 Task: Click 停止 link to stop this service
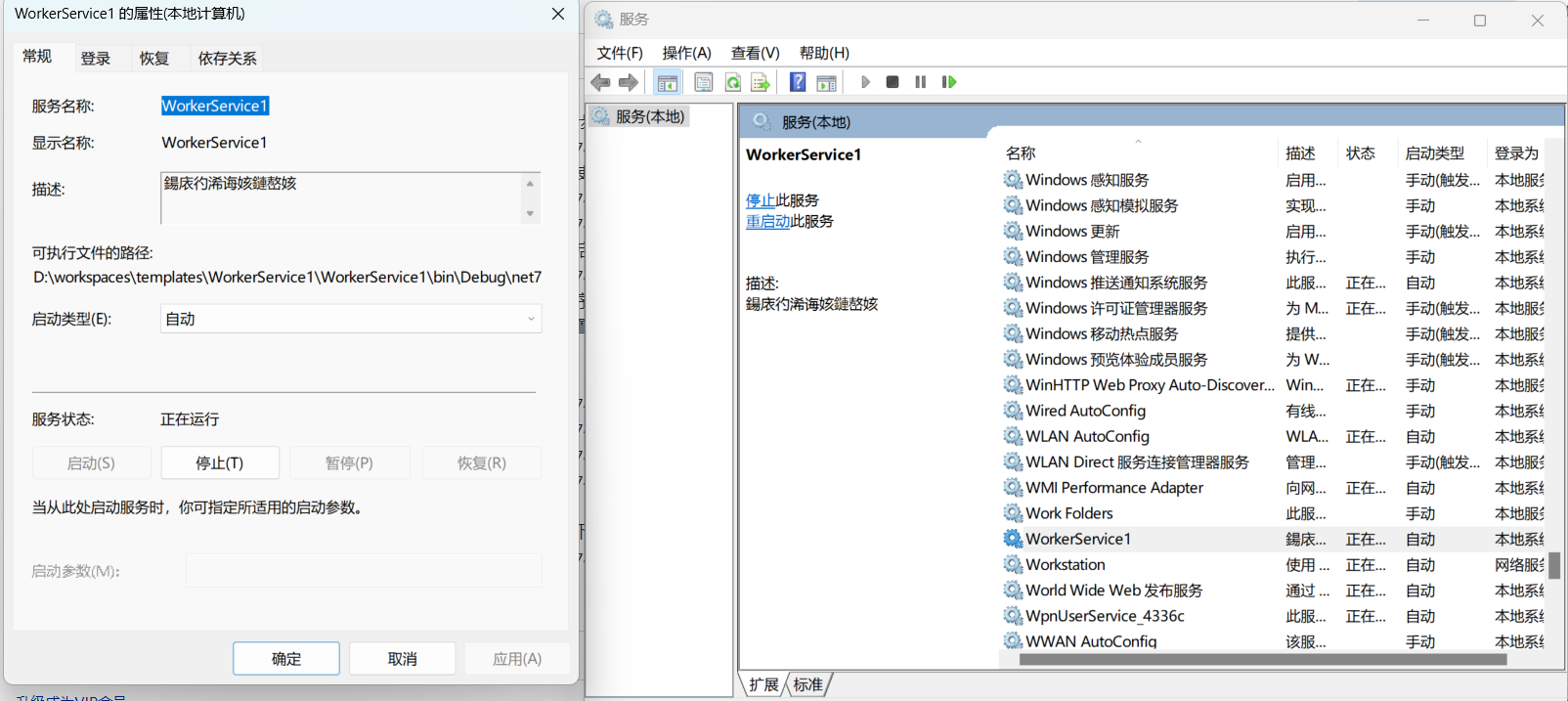761,200
